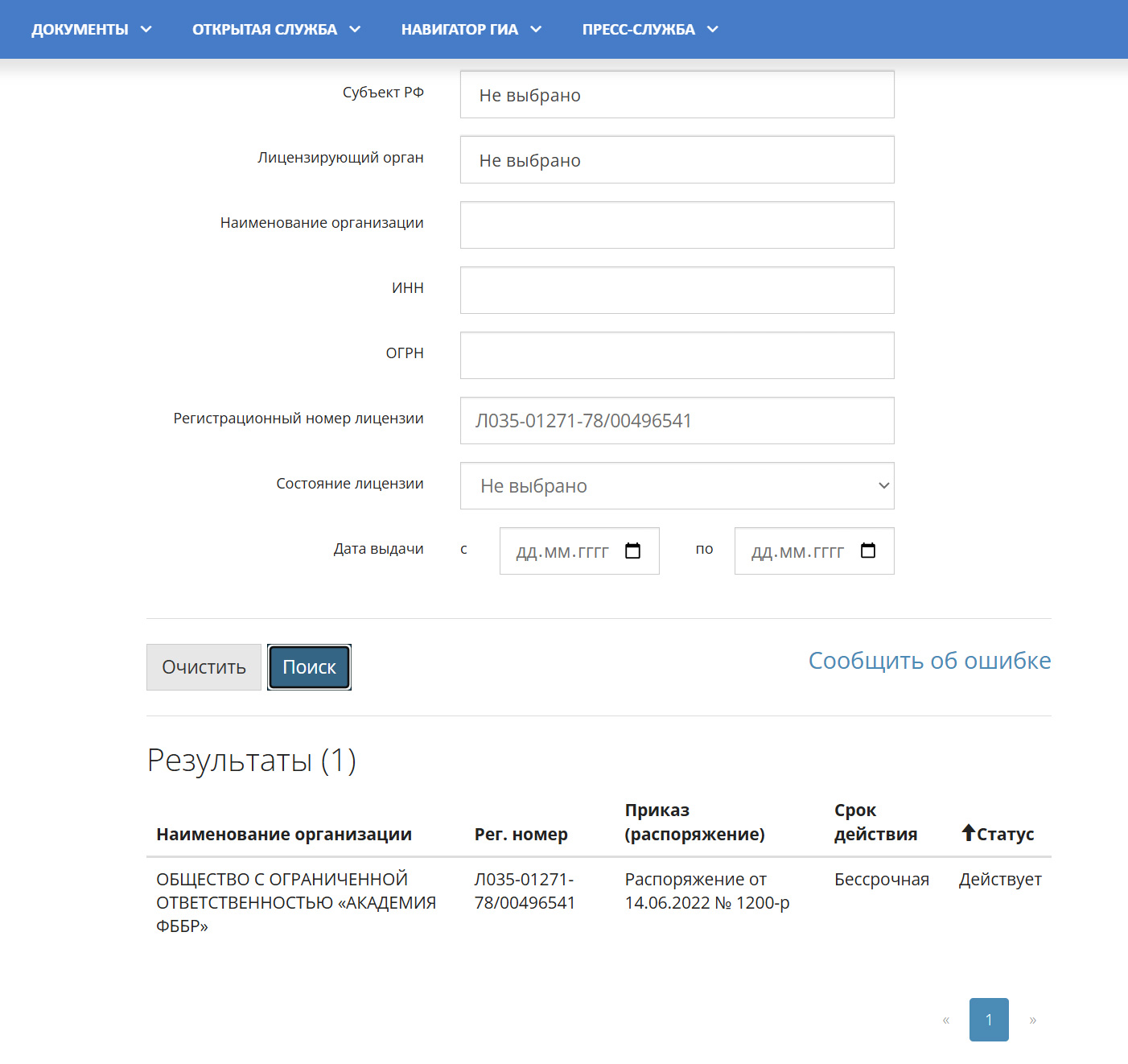Click the Очистить button
Viewport: 1128px width, 1064px height.
coord(204,667)
